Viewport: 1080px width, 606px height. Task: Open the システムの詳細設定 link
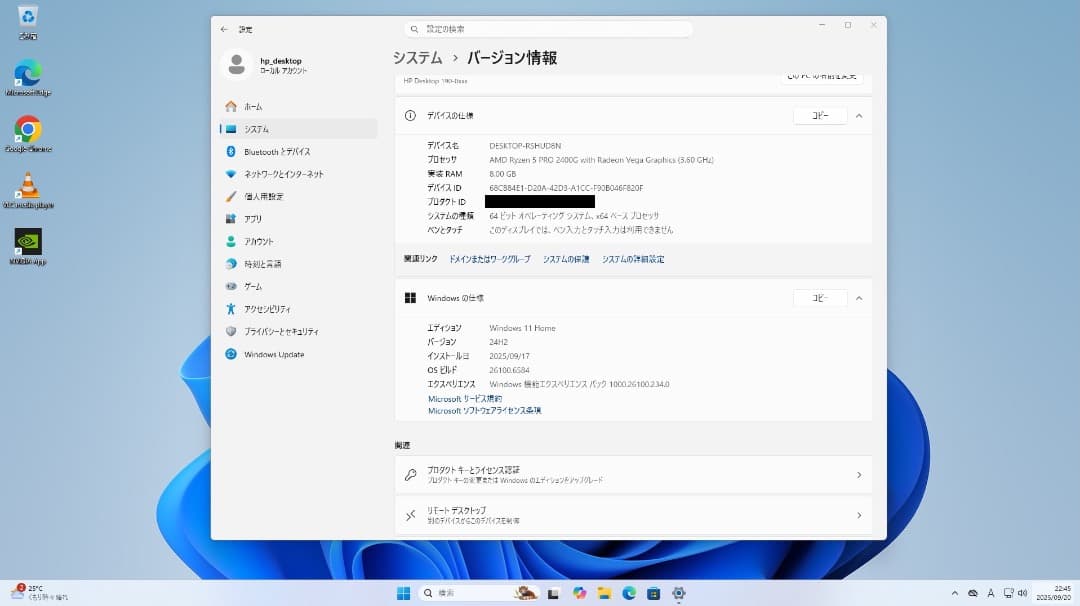tap(634, 258)
